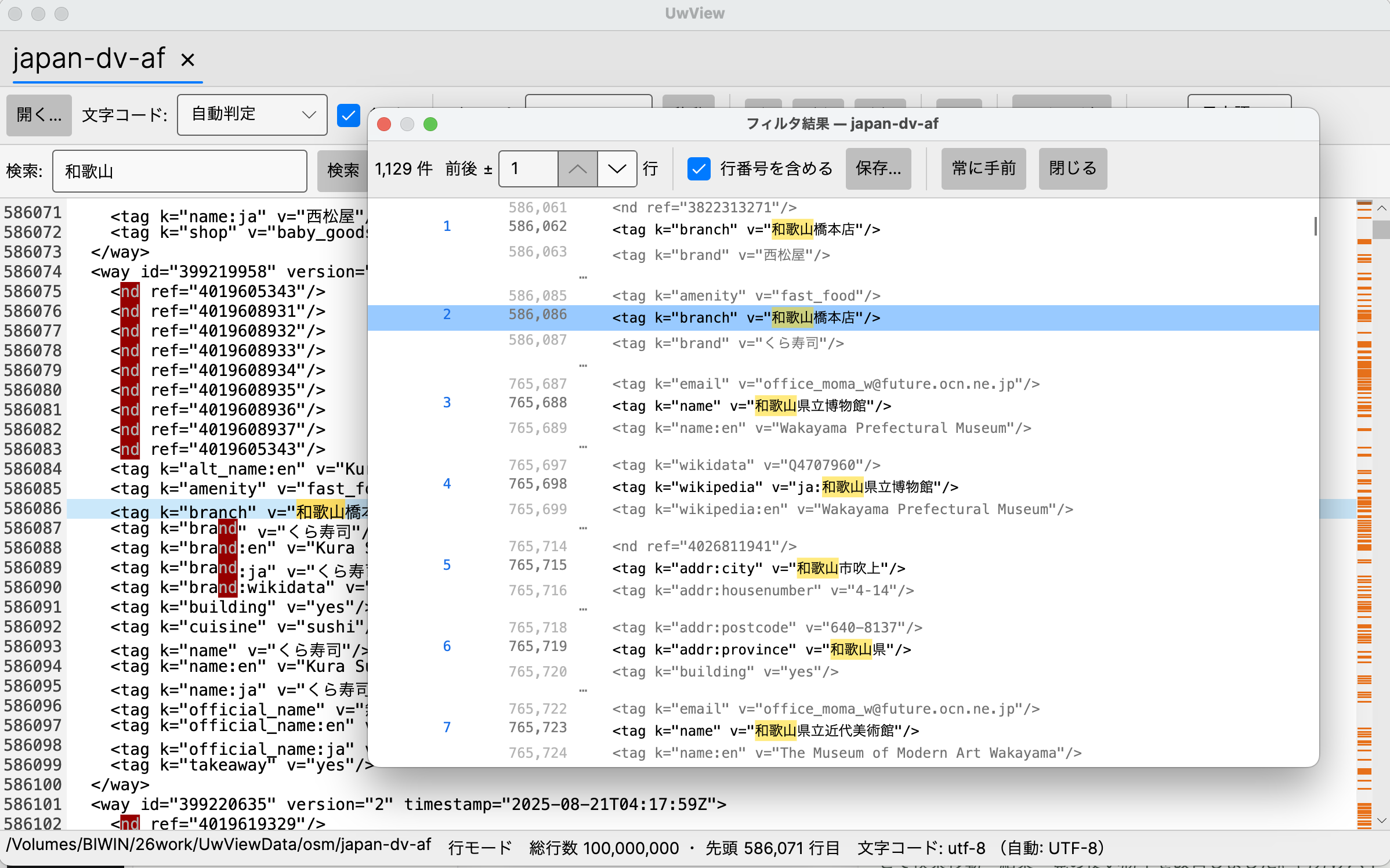Click the 常に手前 always-on-top button
Screen dimensions: 1390x868
[x=984, y=169]
